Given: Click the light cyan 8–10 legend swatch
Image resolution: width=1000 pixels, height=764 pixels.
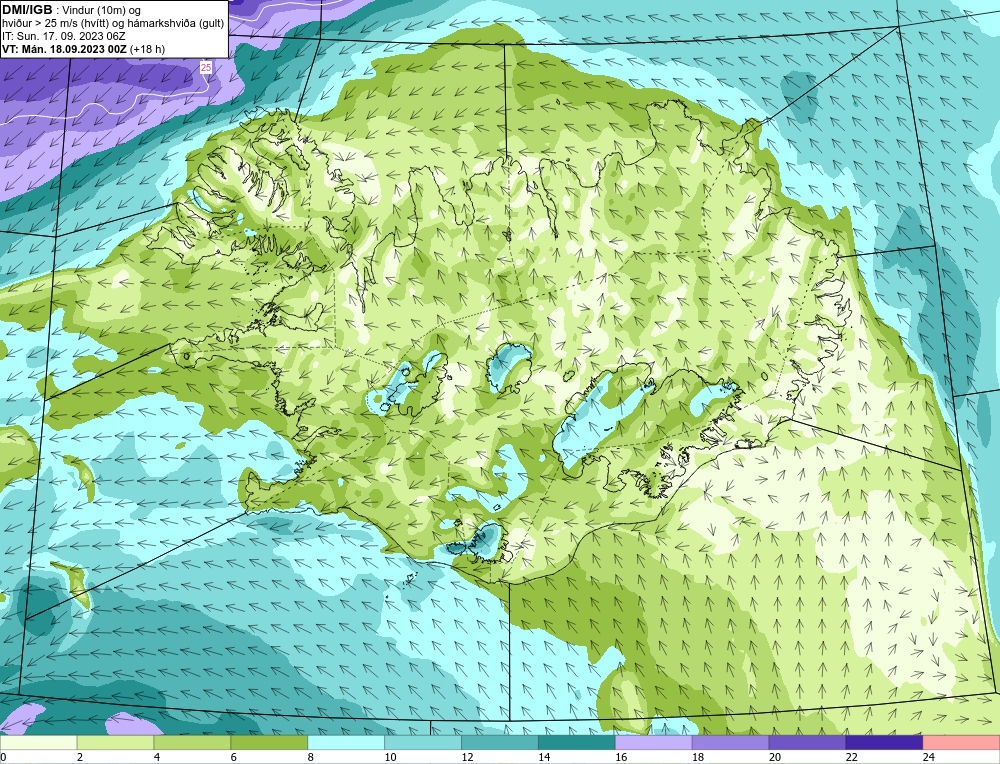Looking at the screenshot, I should pyautogui.click(x=346, y=743).
